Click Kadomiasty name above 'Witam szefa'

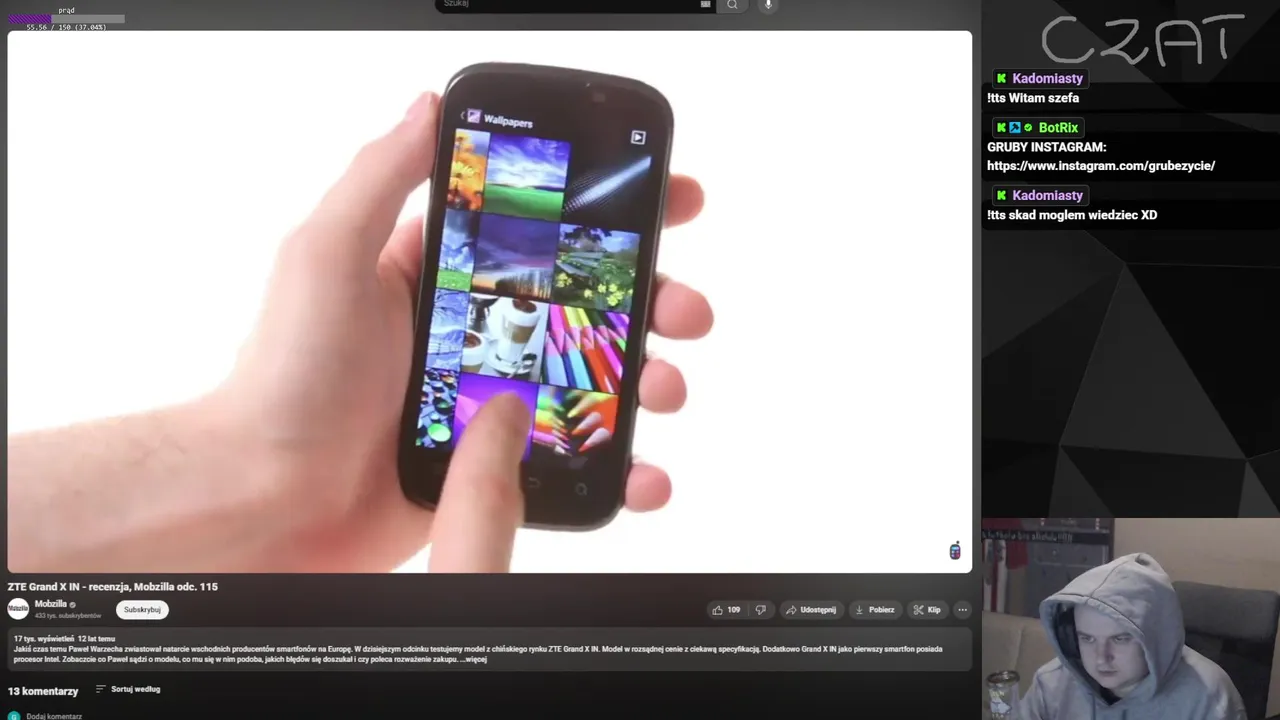(1047, 78)
